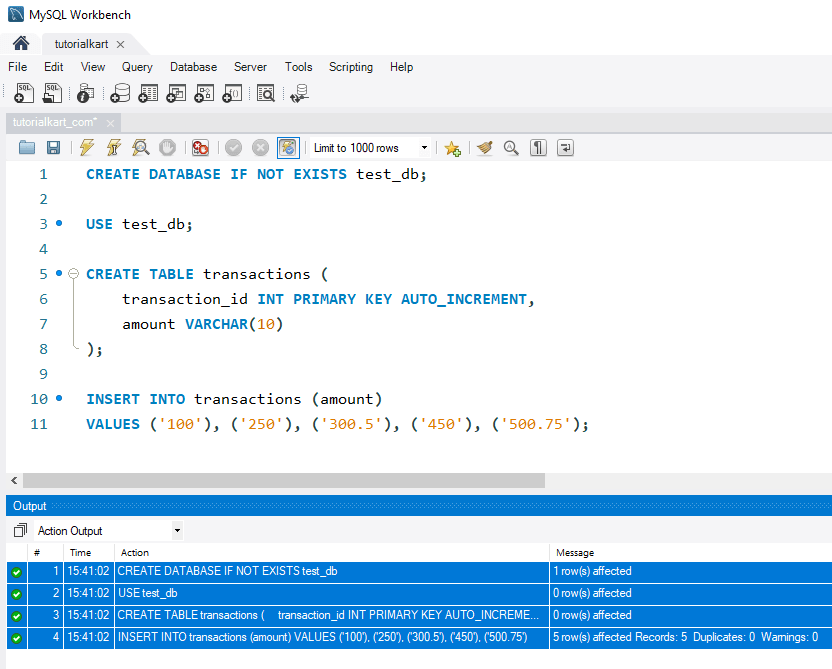Create a new table icon

[148, 93]
